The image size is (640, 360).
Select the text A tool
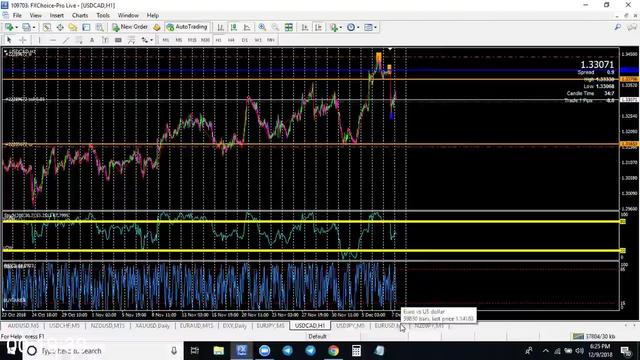(92, 40)
